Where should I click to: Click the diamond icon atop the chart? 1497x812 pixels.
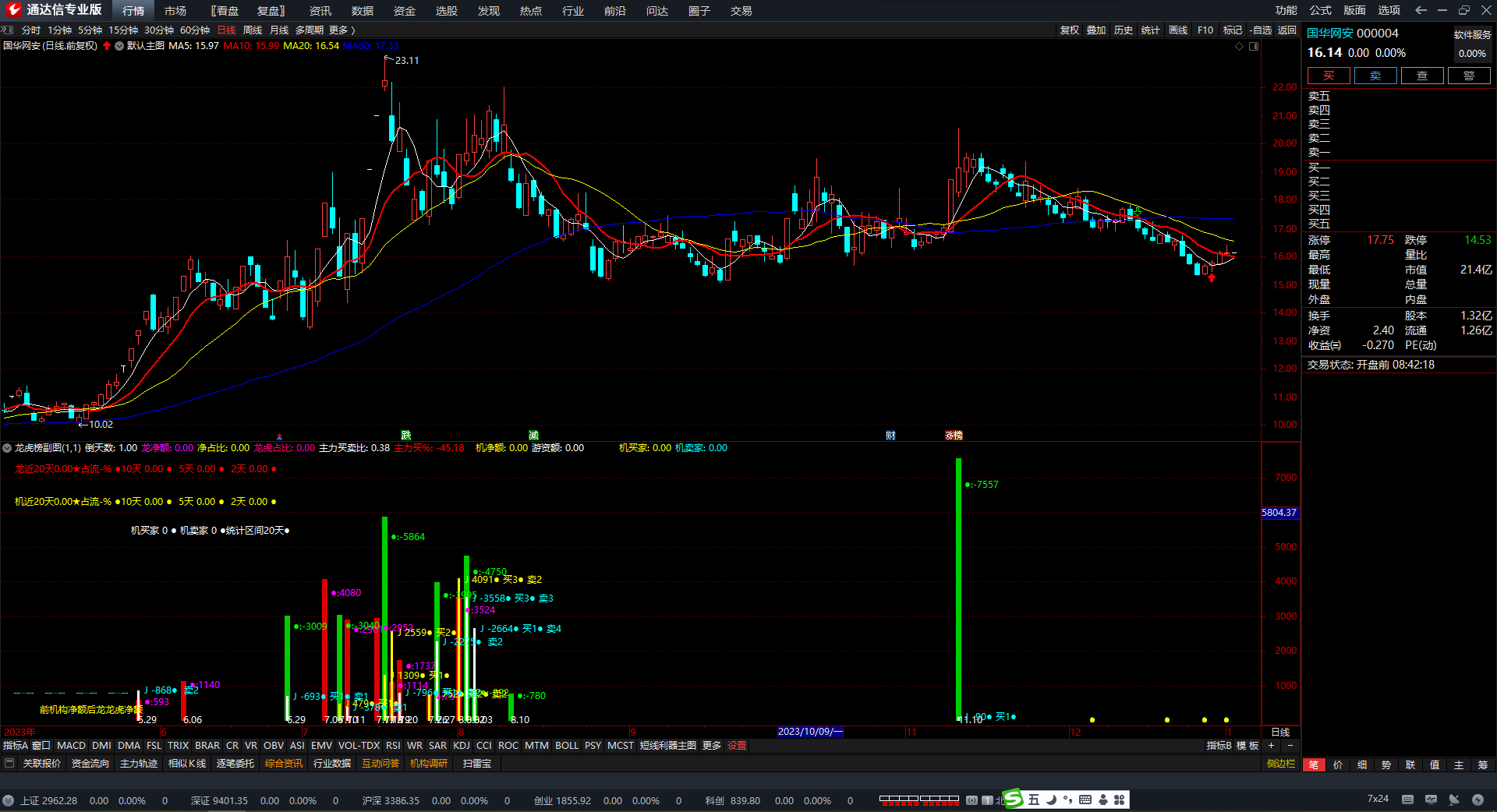tap(1239, 46)
